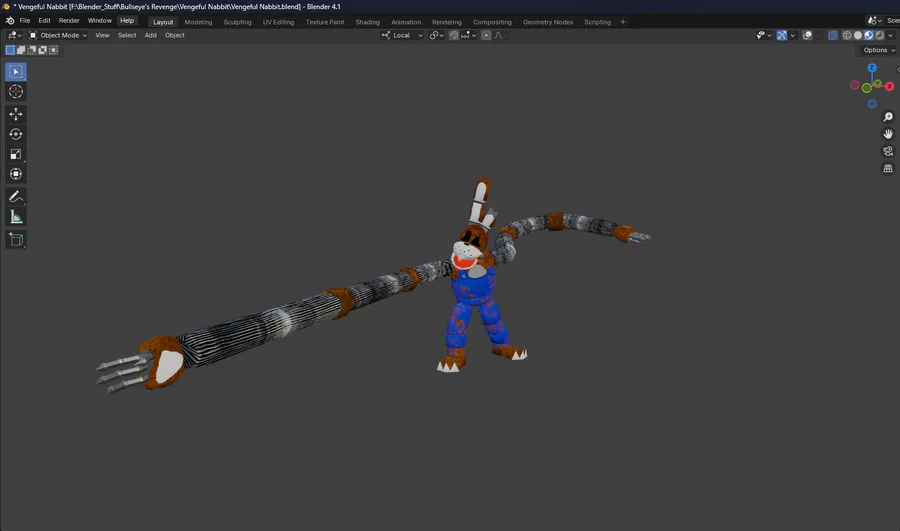Add a new workspace with plus icon
Image resolution: width=900 pixels, height=531 pixels.
623,22
